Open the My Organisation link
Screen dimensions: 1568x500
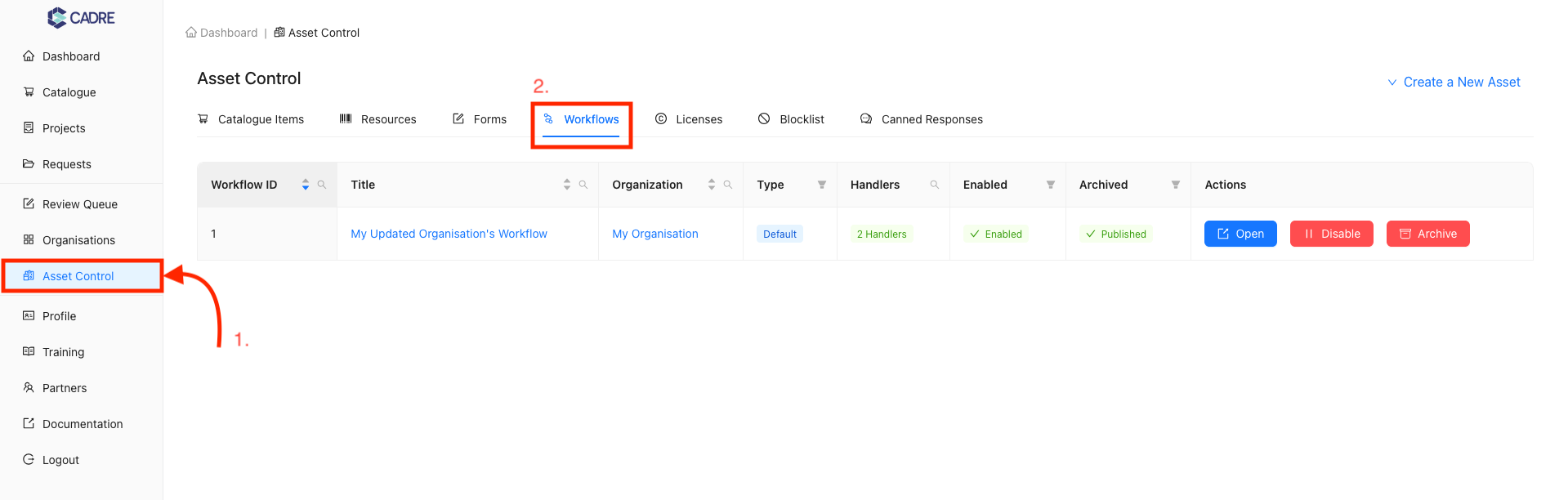click(x=655, y=234)
